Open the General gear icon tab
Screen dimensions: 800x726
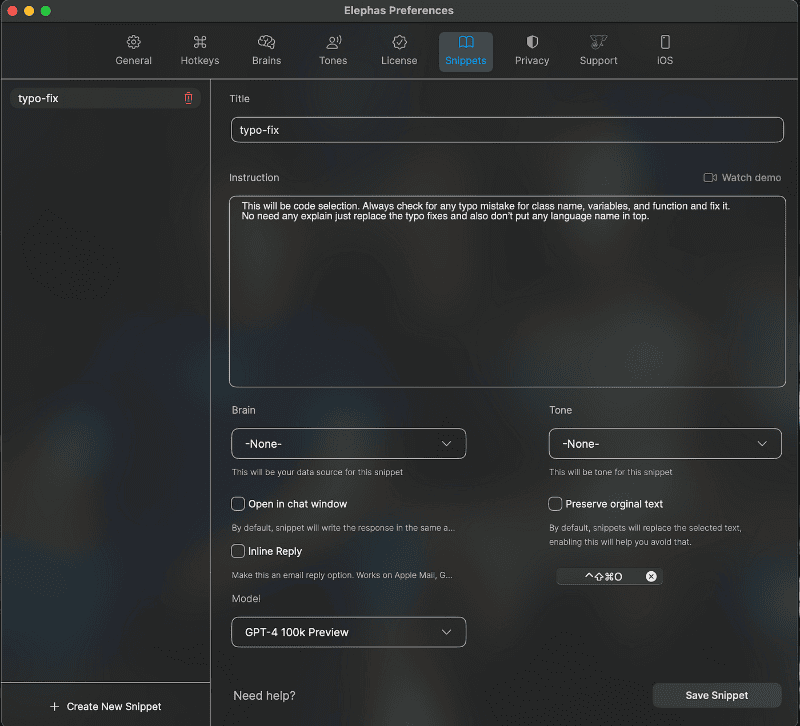tap(133, 50)
